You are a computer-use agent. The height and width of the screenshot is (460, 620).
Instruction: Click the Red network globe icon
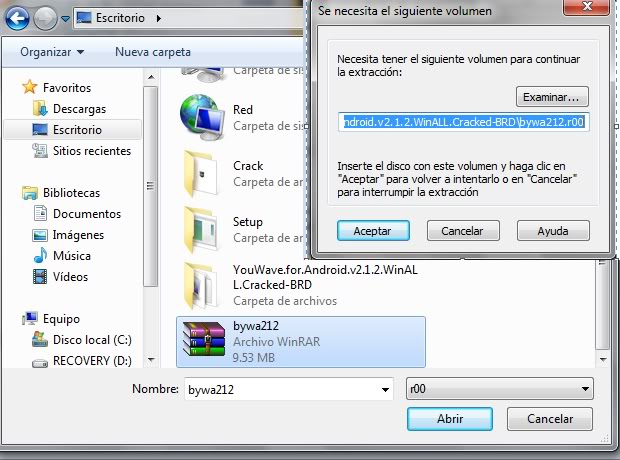point(202,117)
